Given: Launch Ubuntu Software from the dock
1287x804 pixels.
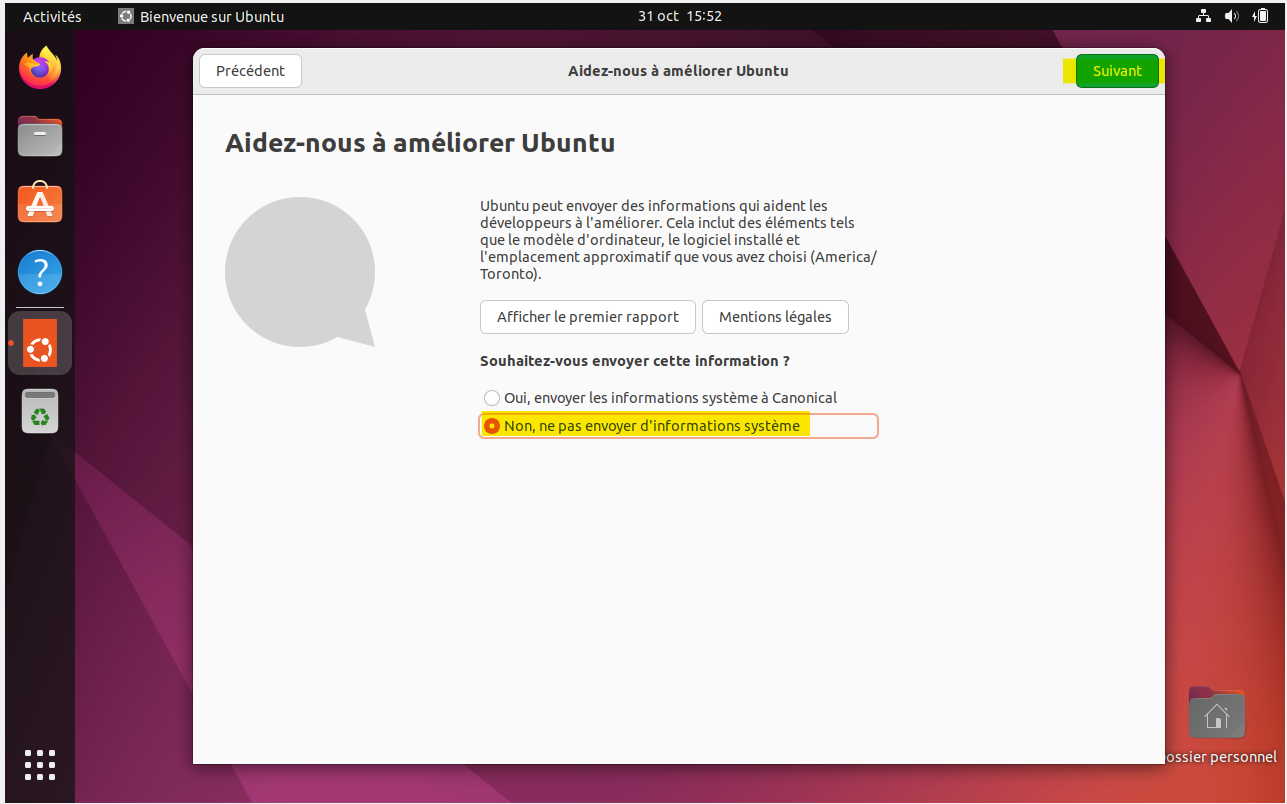Looking at the screenshot, I should pyautogui.click(x=40, y=203).
